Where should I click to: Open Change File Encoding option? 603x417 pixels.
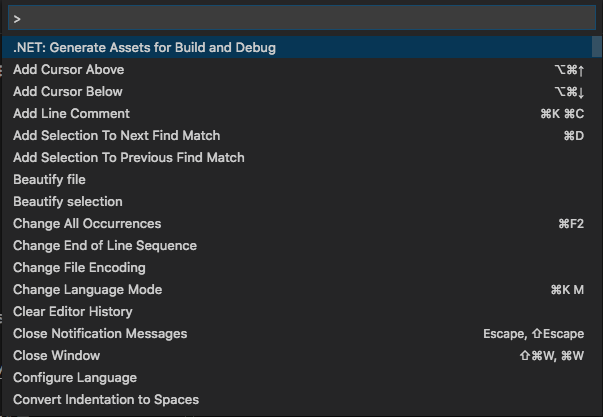tap(297, 267)
